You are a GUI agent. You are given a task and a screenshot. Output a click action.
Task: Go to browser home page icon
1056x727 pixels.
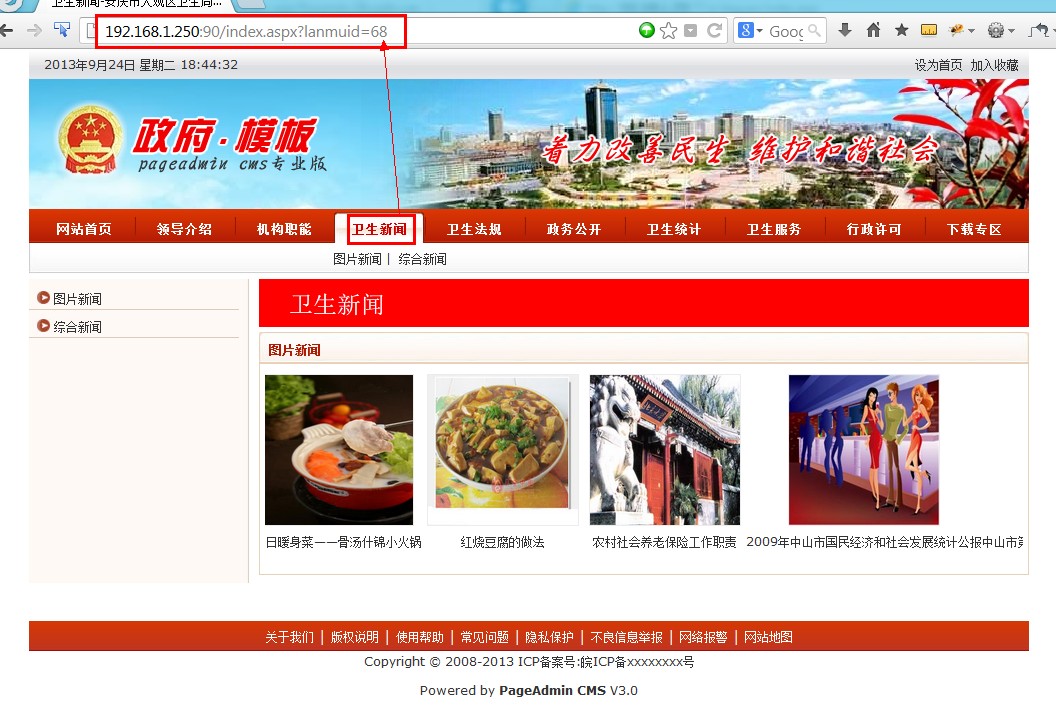pyautogui.click(x=873, y=31)
